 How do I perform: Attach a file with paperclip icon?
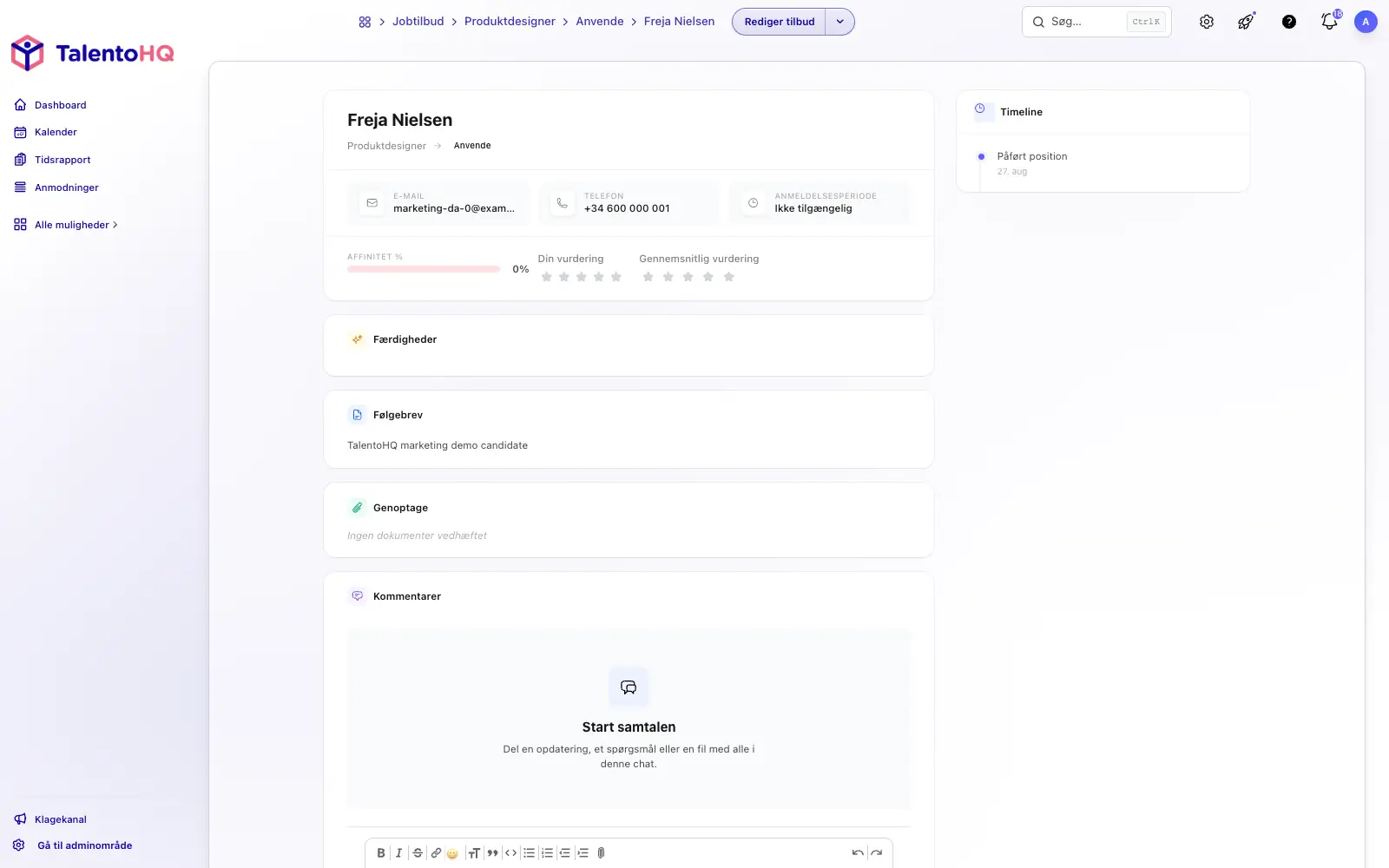(601, 853)
